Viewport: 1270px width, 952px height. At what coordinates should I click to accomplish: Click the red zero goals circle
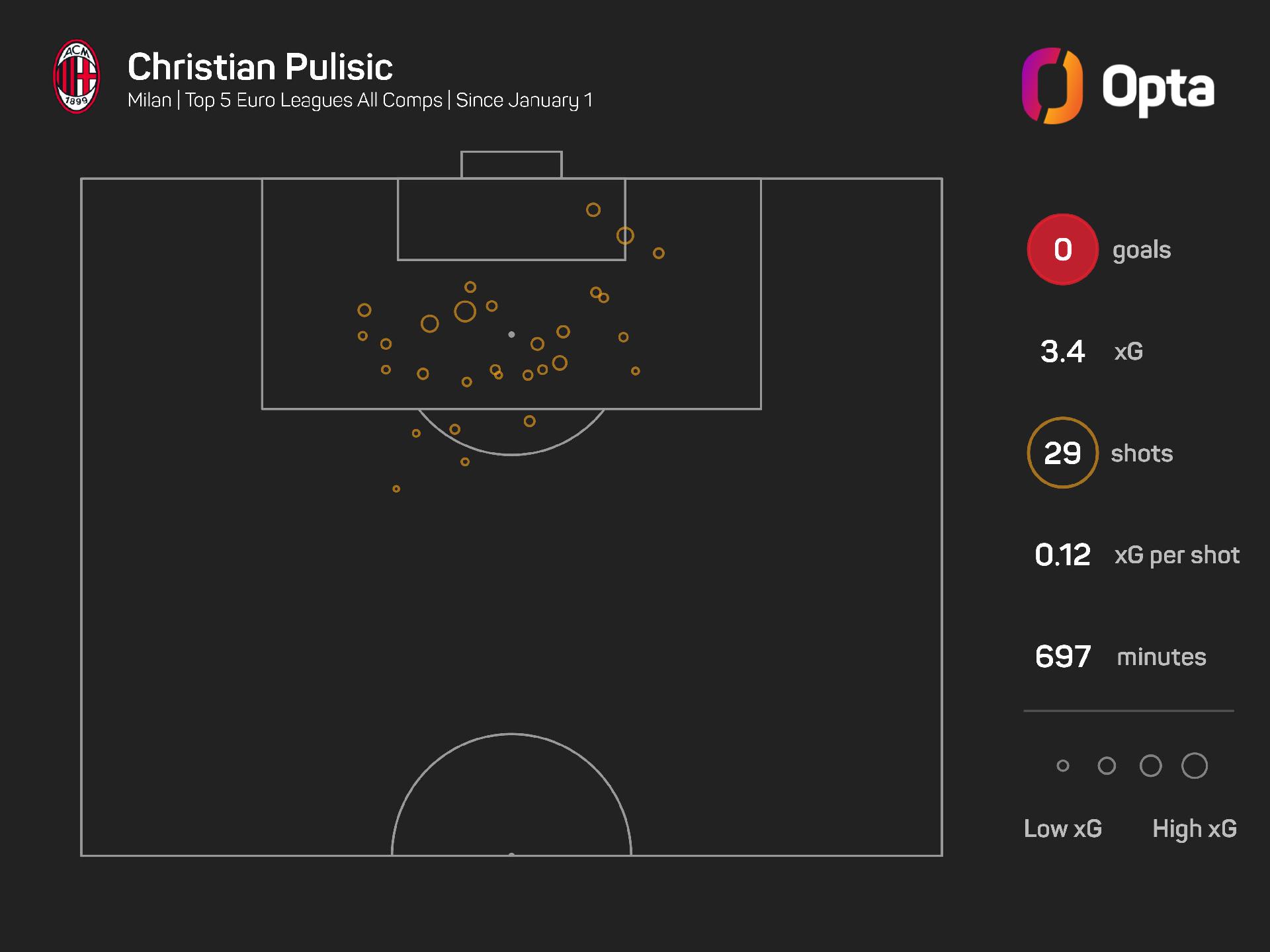pyautogui.click(x=1062, y=249)
